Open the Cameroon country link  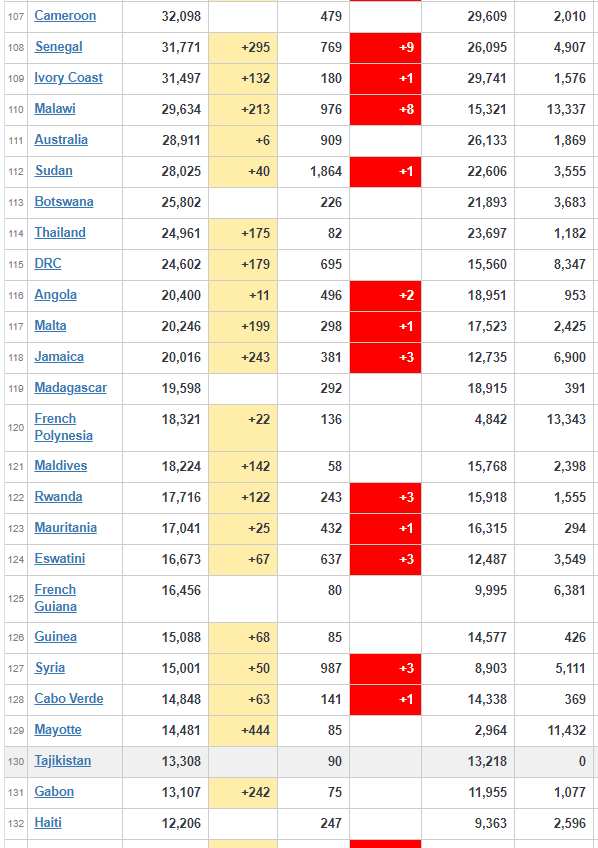tap(65, 16)
